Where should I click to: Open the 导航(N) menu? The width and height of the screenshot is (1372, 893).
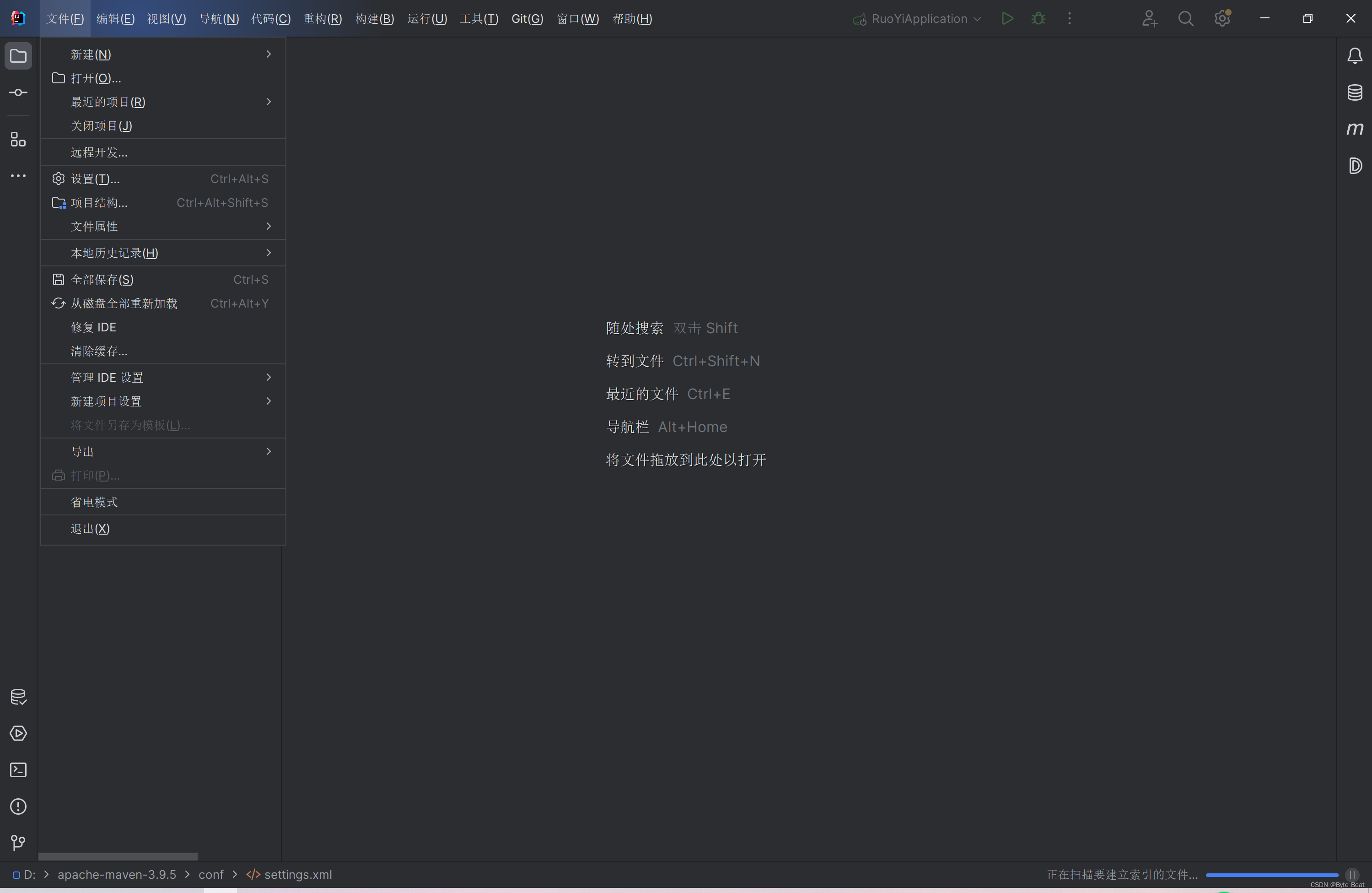click(x=219, y=18)
